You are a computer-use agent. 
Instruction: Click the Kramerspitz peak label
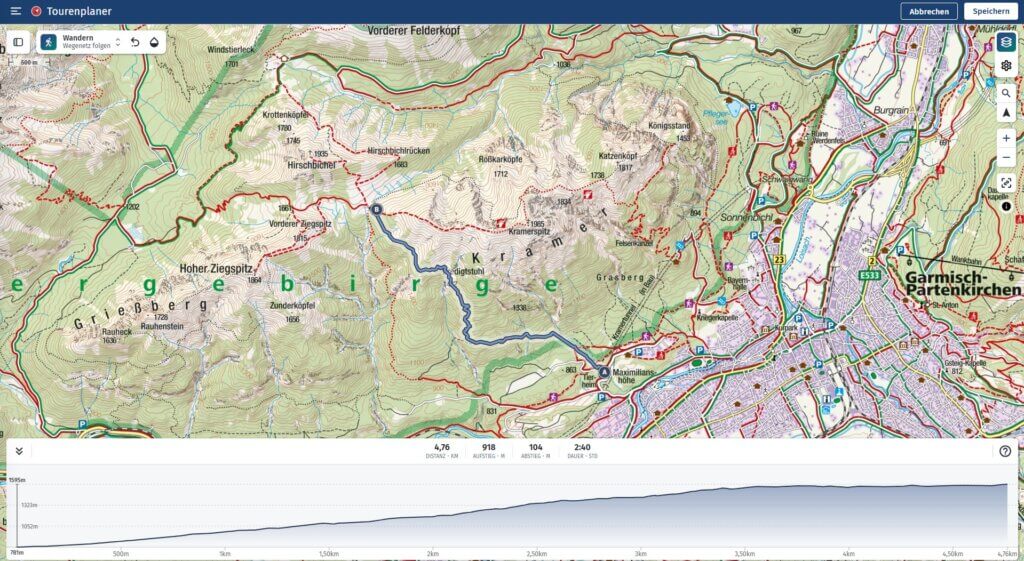point(529,231)
